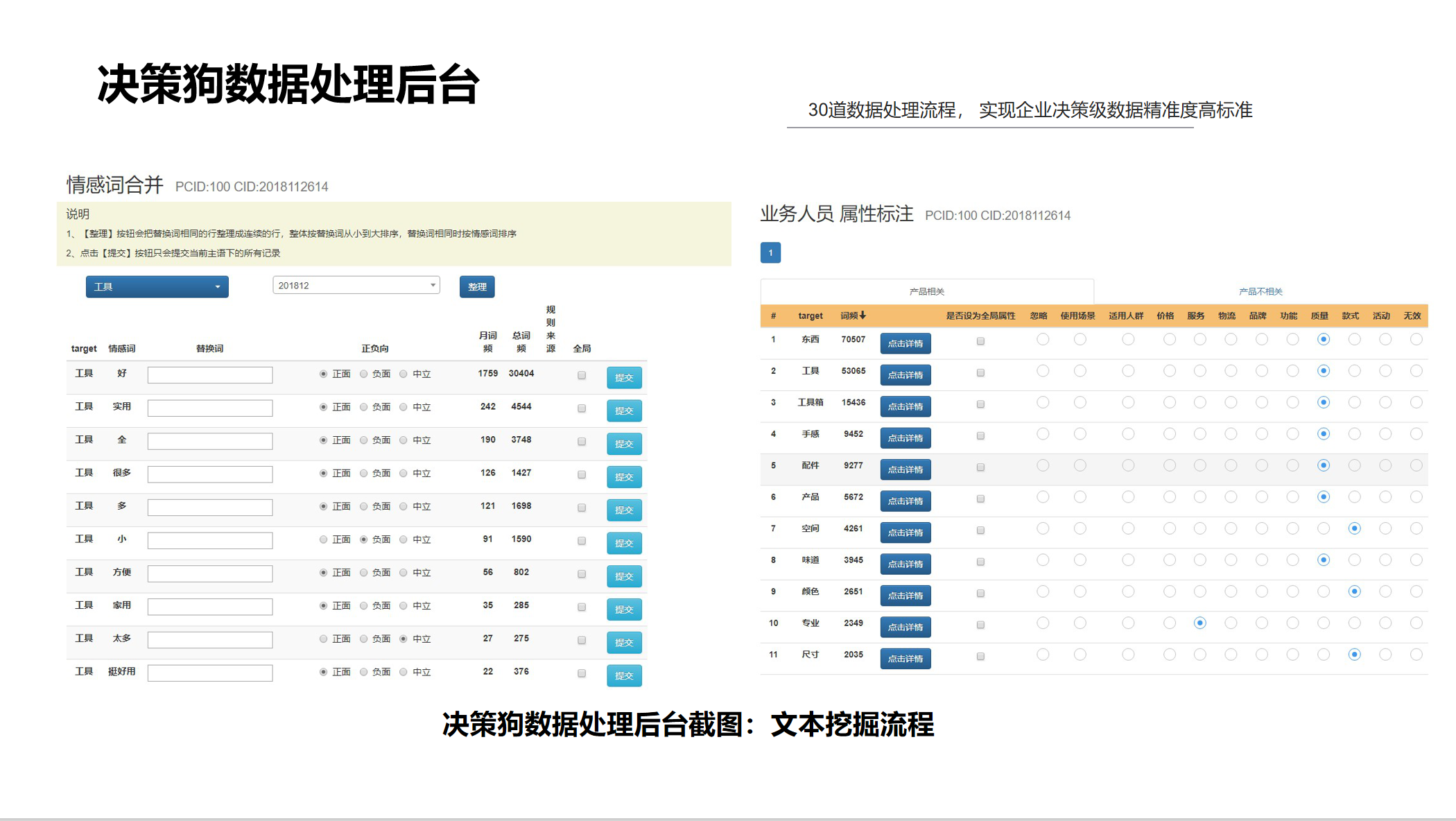Open the 工具 subject dropdown
The image size is (1456, 821).
(x=157, y=286)
